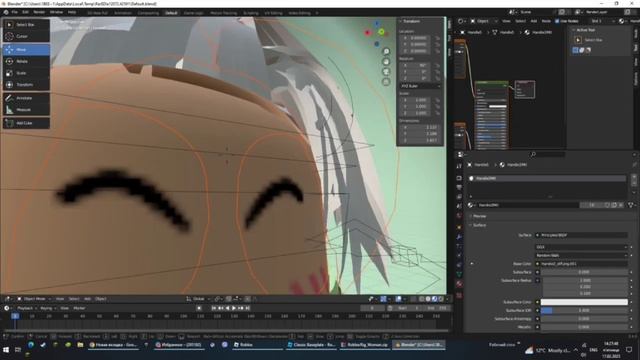Activate the Cursor tool

(x=27, y=36)
